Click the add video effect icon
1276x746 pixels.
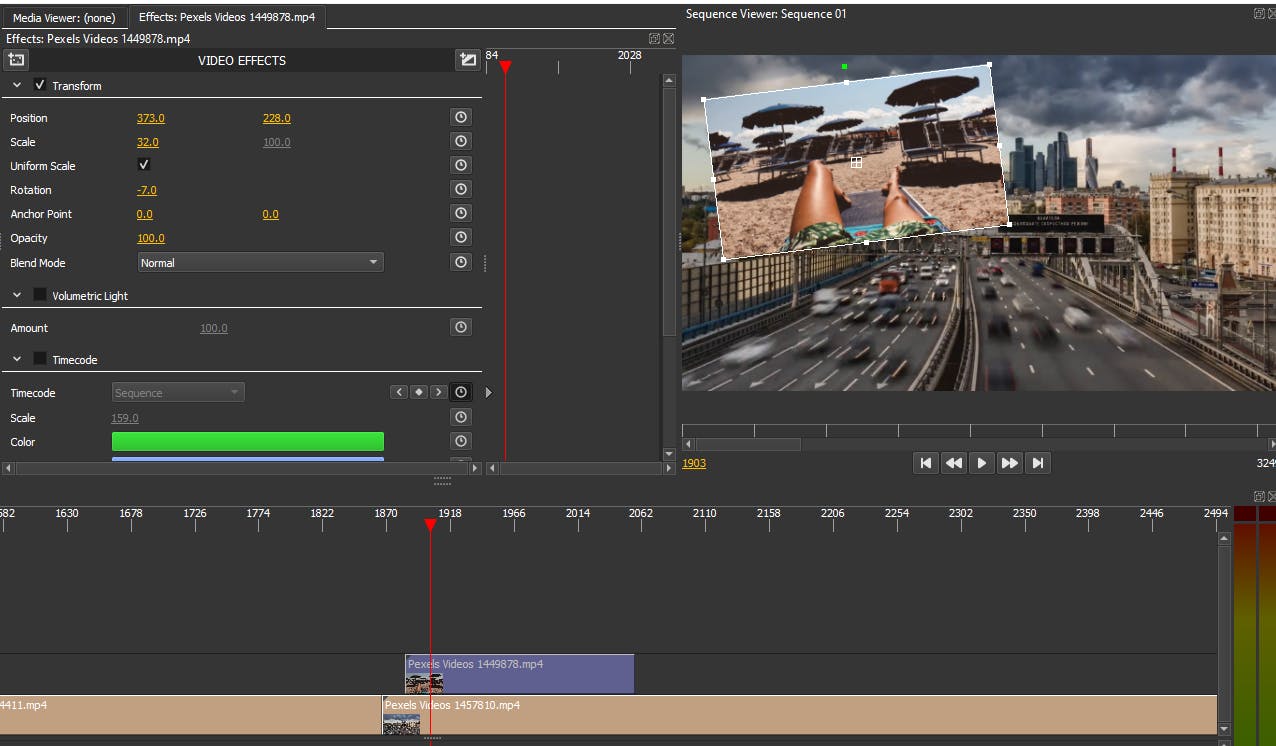click(16, 60)
